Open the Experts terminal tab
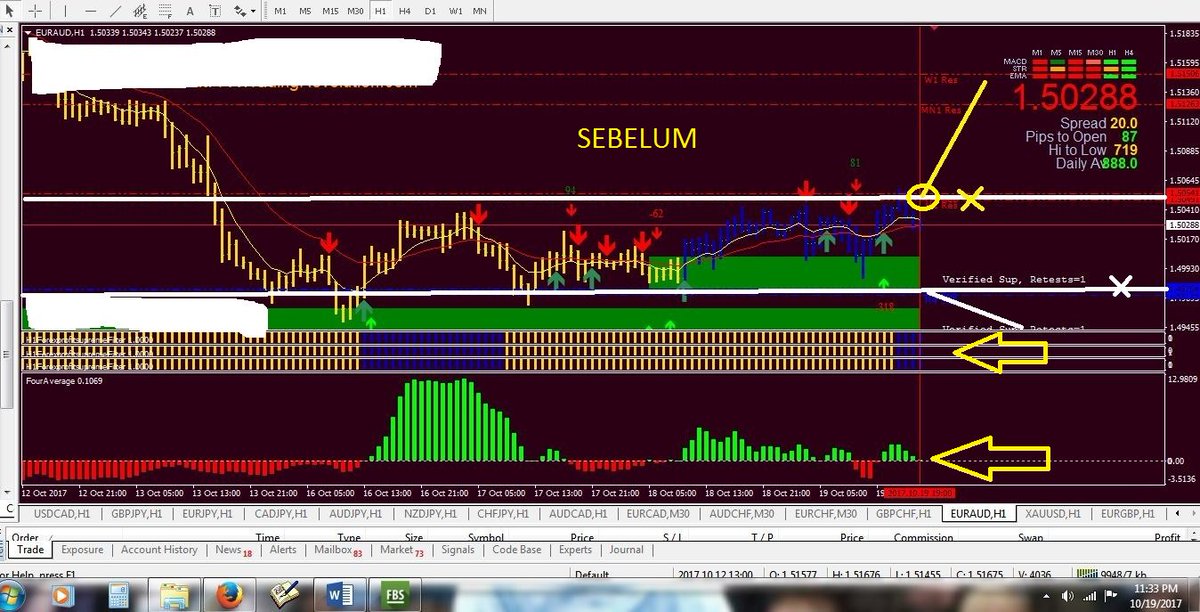The image size is (1200, 612). [x=575, y=549]
